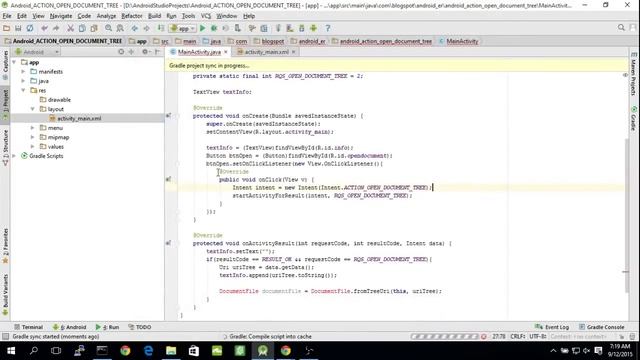The width and height of the screenshot is (640, 360).
Task: Click the Make Project build icon
Action: (x=161, y=28)
